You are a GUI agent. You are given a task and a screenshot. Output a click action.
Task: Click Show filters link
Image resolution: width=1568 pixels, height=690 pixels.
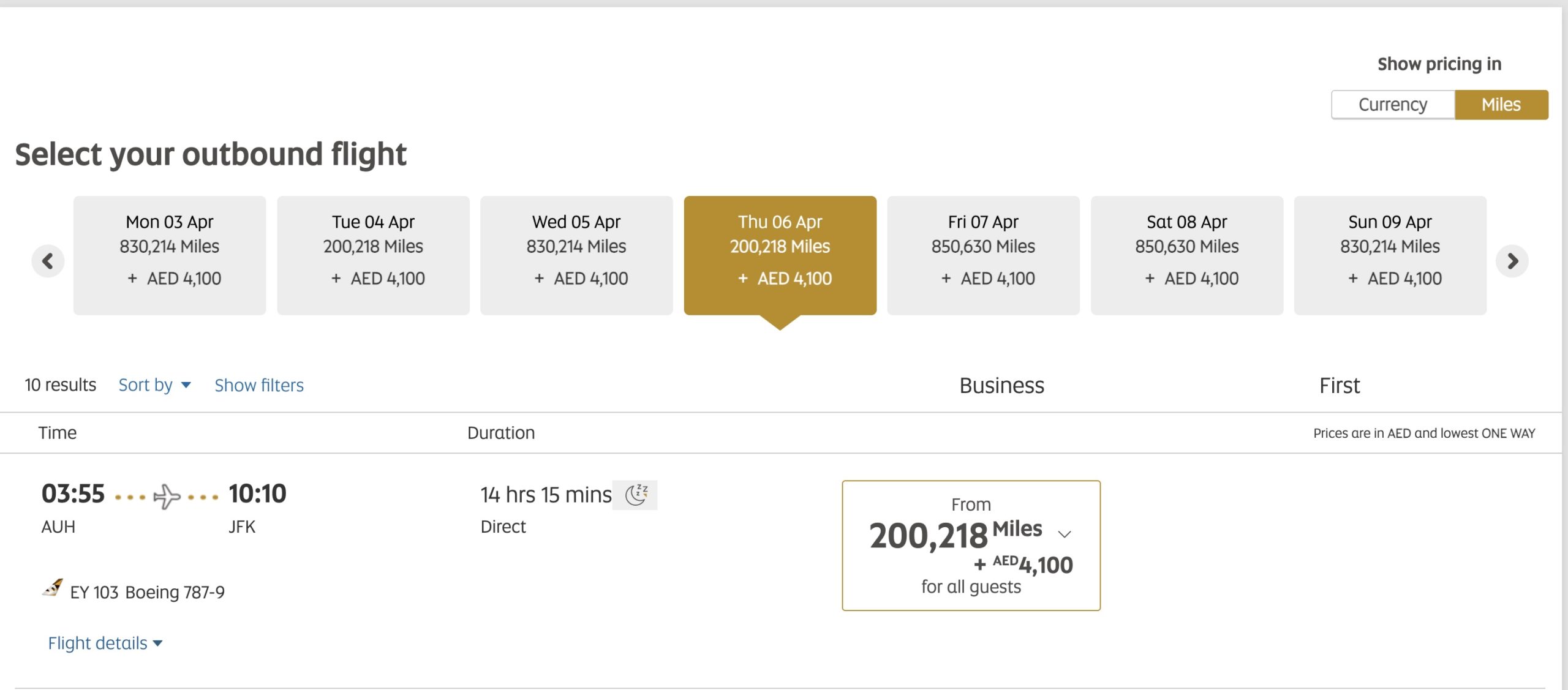click(x=258, y=385)
